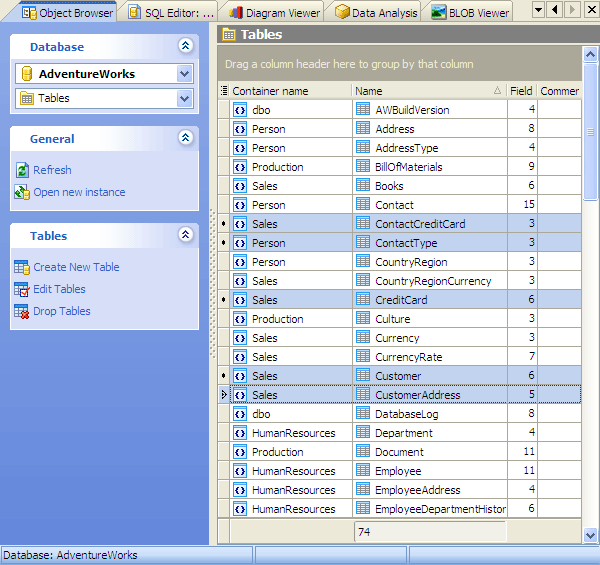The height and width of the screenshot is (565, 600).
Task: Click the 74 row count footer cell
Action: click(x=430, y=532)
